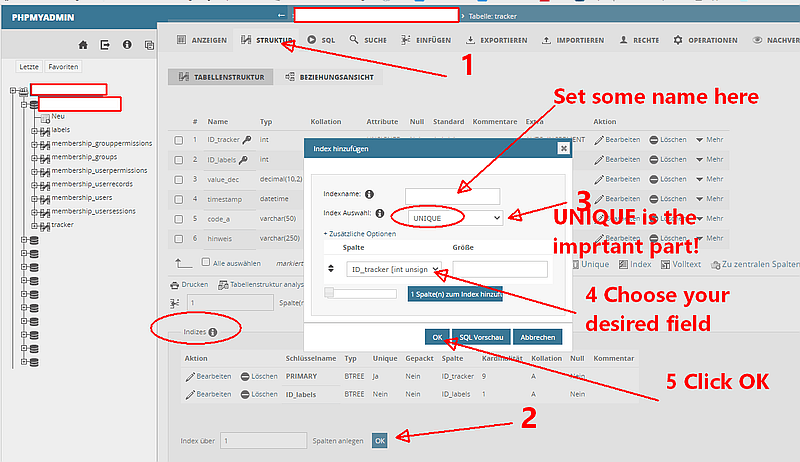Expand the Zusätzliche Optionen section
The height and width of the screenshot is (462, 800).
(x=360, y=234)
